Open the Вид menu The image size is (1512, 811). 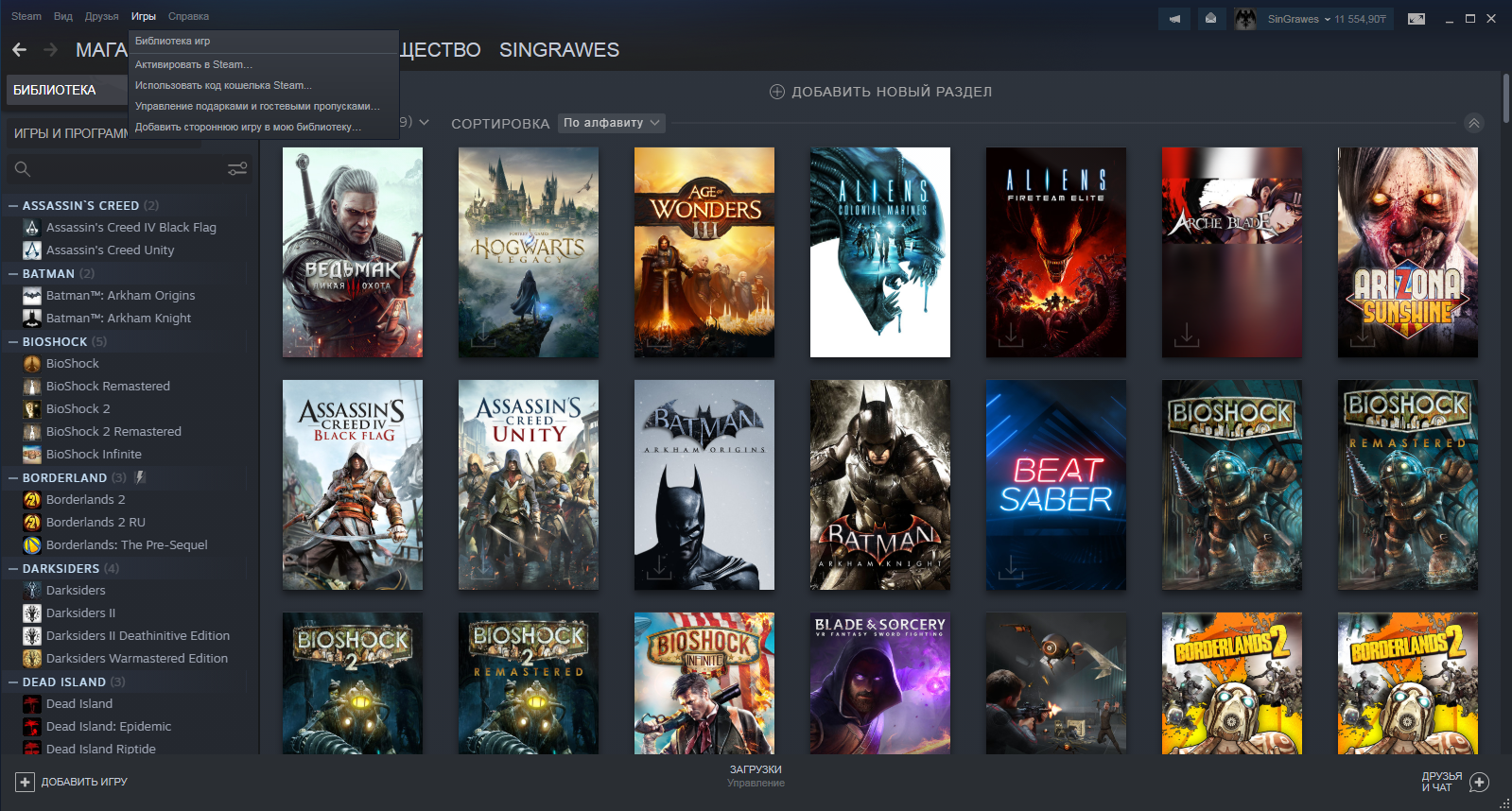pyautogui.click(x=63, y=16)
